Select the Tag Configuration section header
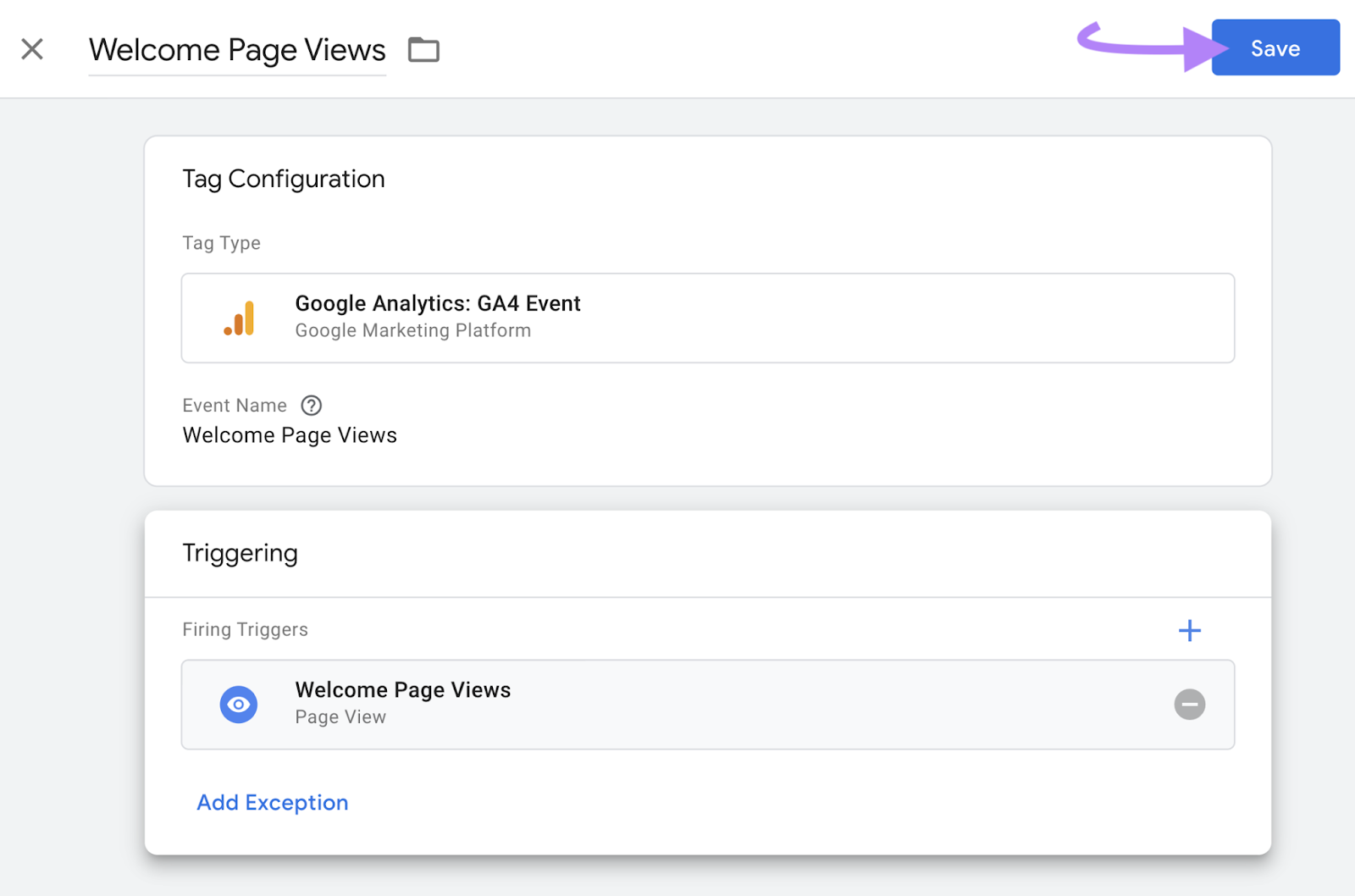 284,178
